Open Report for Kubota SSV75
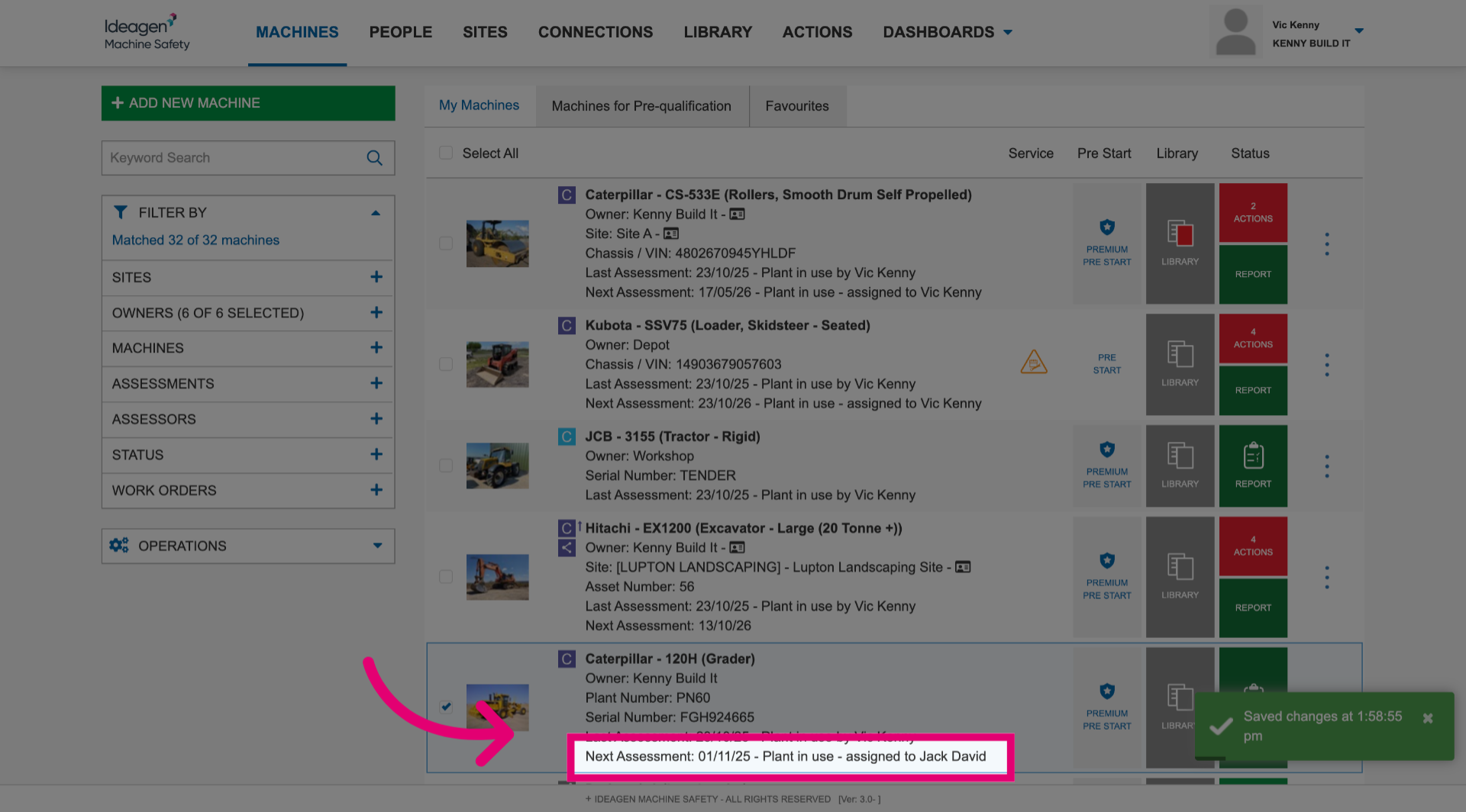This screenshot has height=812, width=1466. pyautogui.click(x=1253, y=390)
